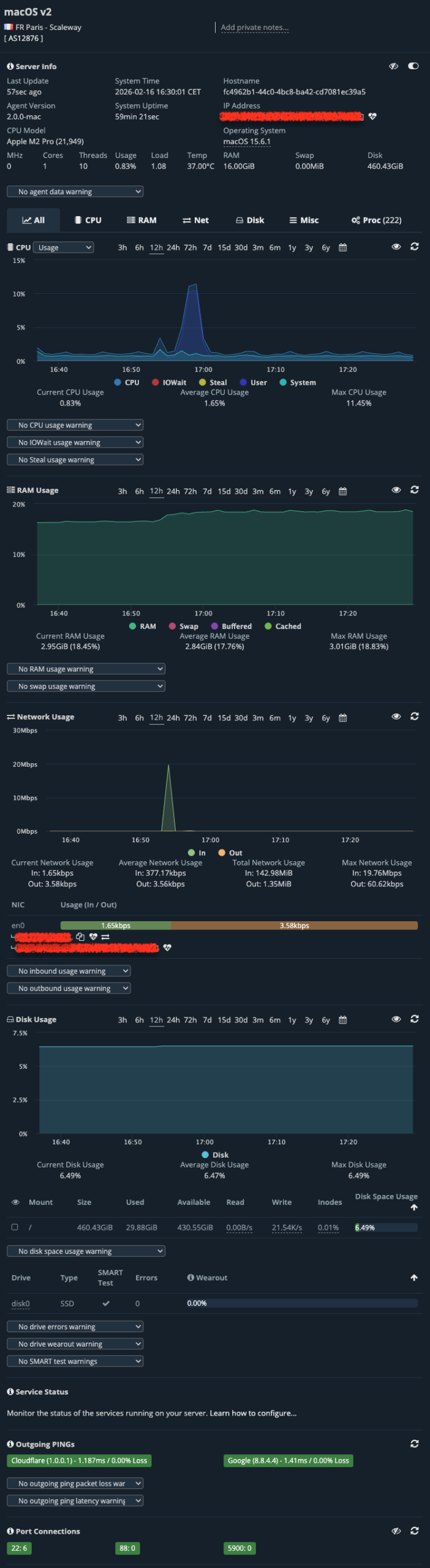Click the Cloudflare ping status badge
The height and width of the screenshot is (1568, 430).
79,1461
